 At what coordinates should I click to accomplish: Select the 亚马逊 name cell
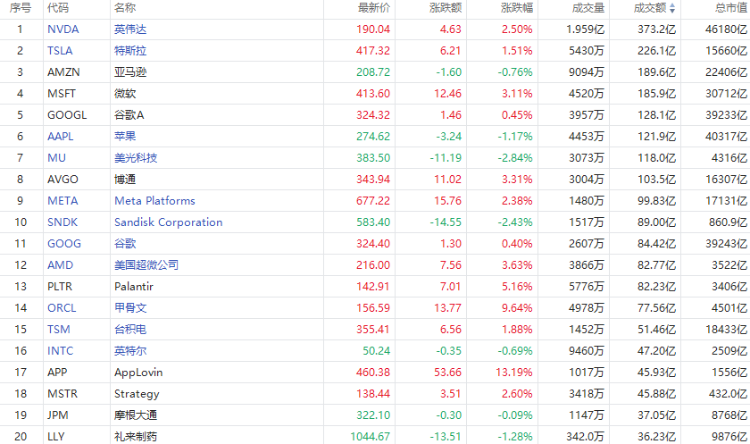(130, 72)
